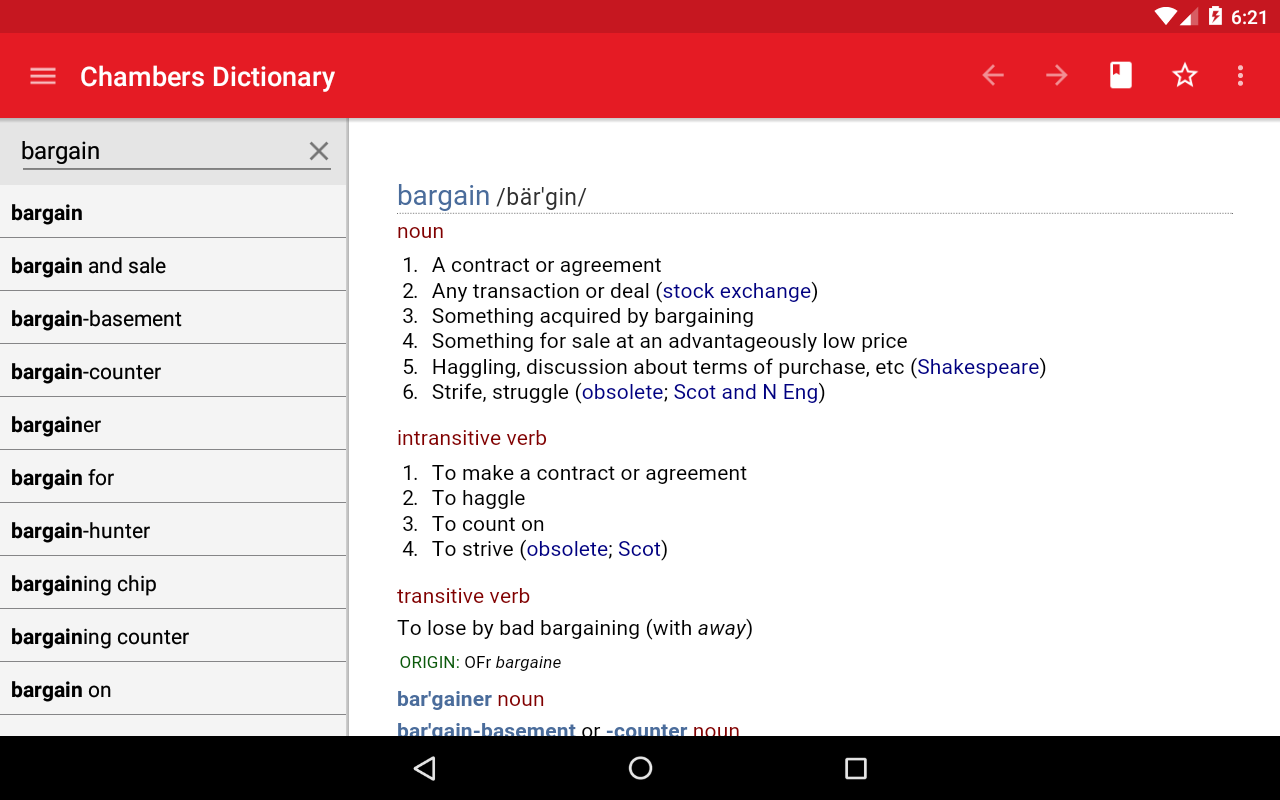The width and height of the screenshot is (1280, 800).
Task: Select bargaining chip in the sidebar
Action: tap(85, 583)
